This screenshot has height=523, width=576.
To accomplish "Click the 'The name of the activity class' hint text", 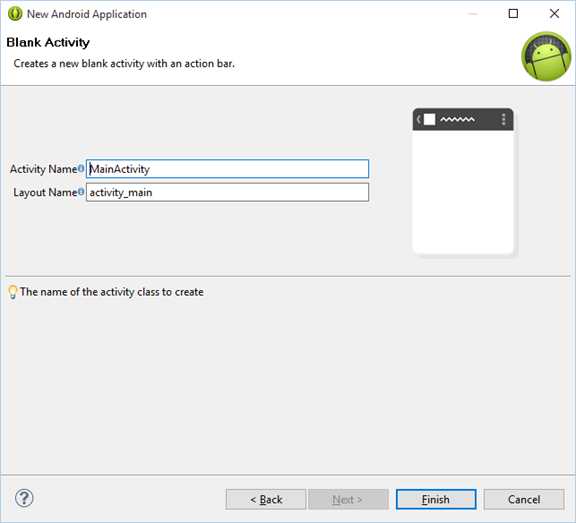I will (x=112, y=292).
